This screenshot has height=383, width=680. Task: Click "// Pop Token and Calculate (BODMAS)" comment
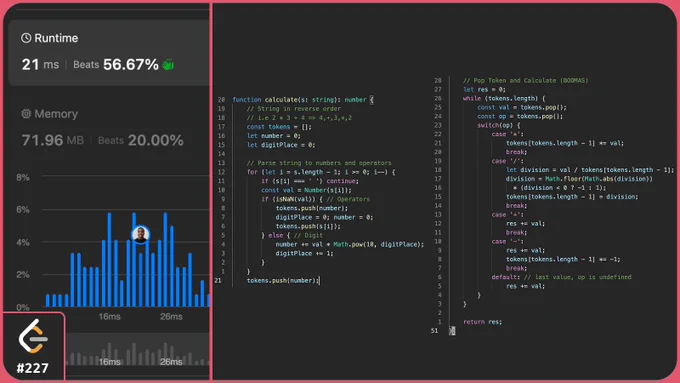click(x=525, y=80)
